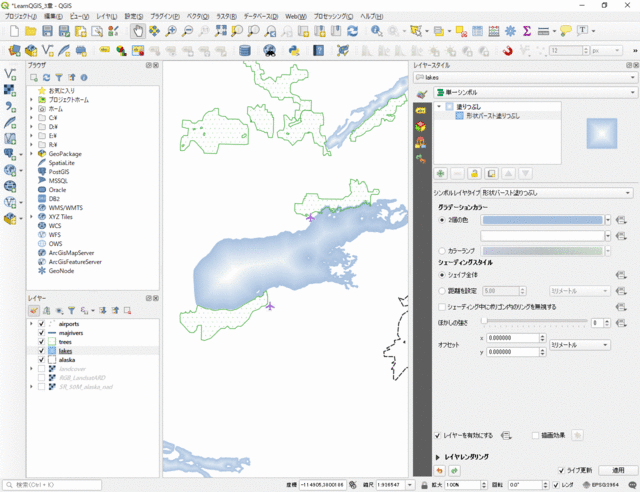
Task: Click the Zoom In magnifier tool
Action: point(171,31)
